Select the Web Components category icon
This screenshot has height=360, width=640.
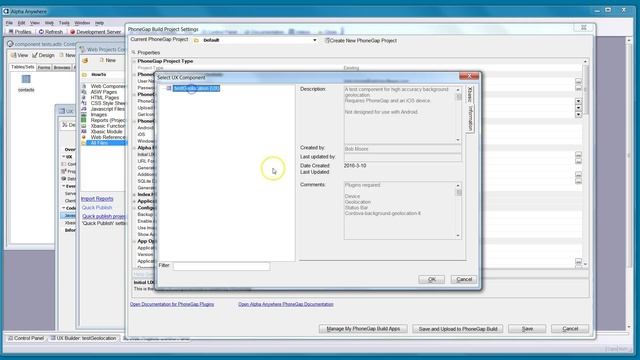(x=84, y=86)
